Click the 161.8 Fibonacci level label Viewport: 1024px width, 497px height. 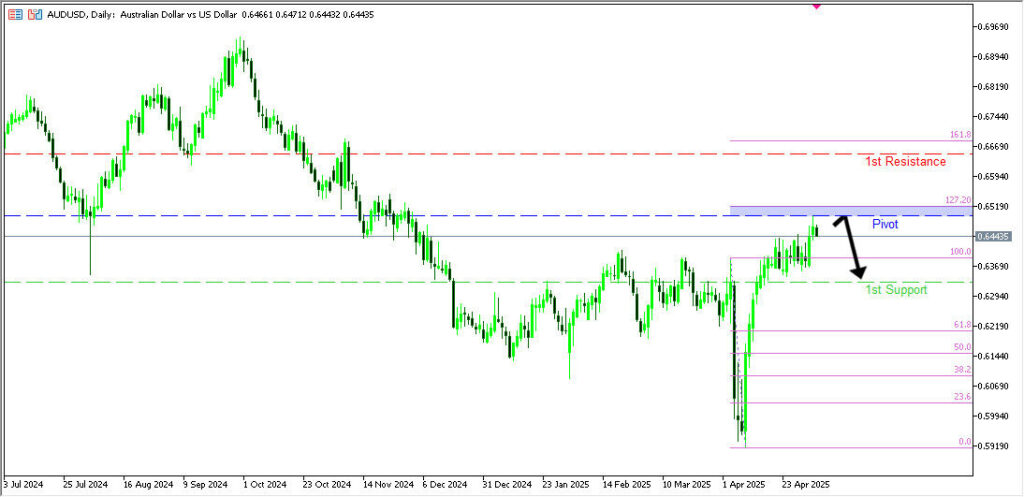click(959, 134)
